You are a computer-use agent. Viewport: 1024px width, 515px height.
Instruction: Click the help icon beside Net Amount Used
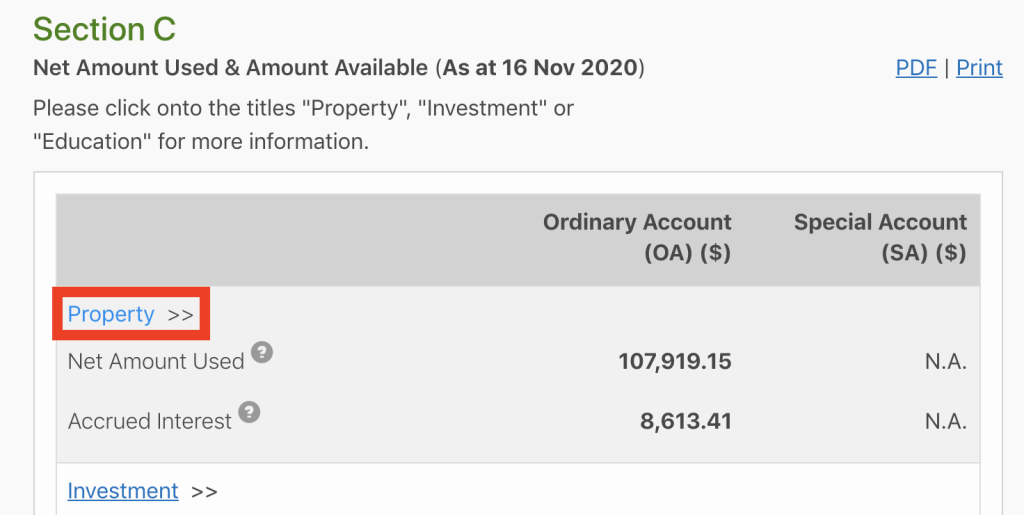pos(262,352)
